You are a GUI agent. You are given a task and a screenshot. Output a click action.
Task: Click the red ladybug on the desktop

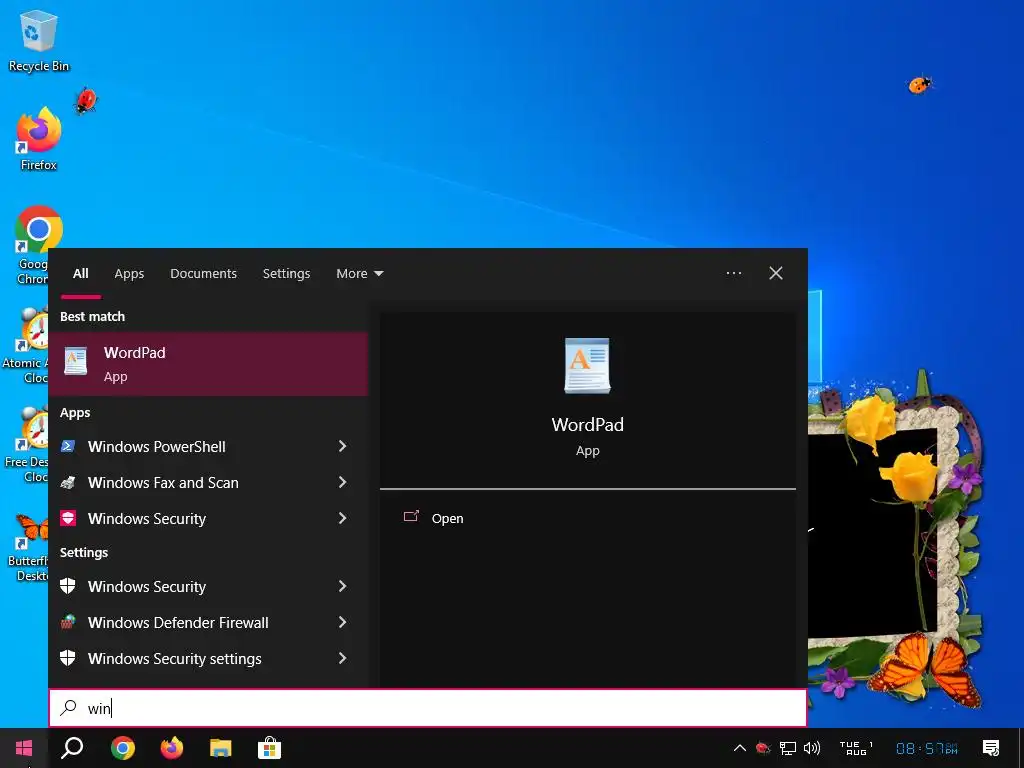[x=86, y=101]
